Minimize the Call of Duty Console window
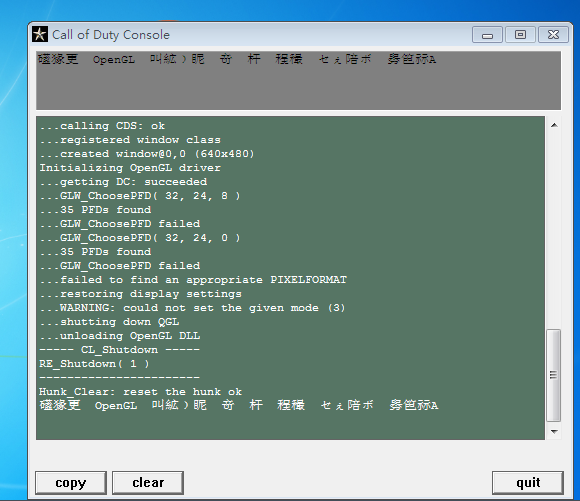This screenshot has width=580, height=501. 487,35
